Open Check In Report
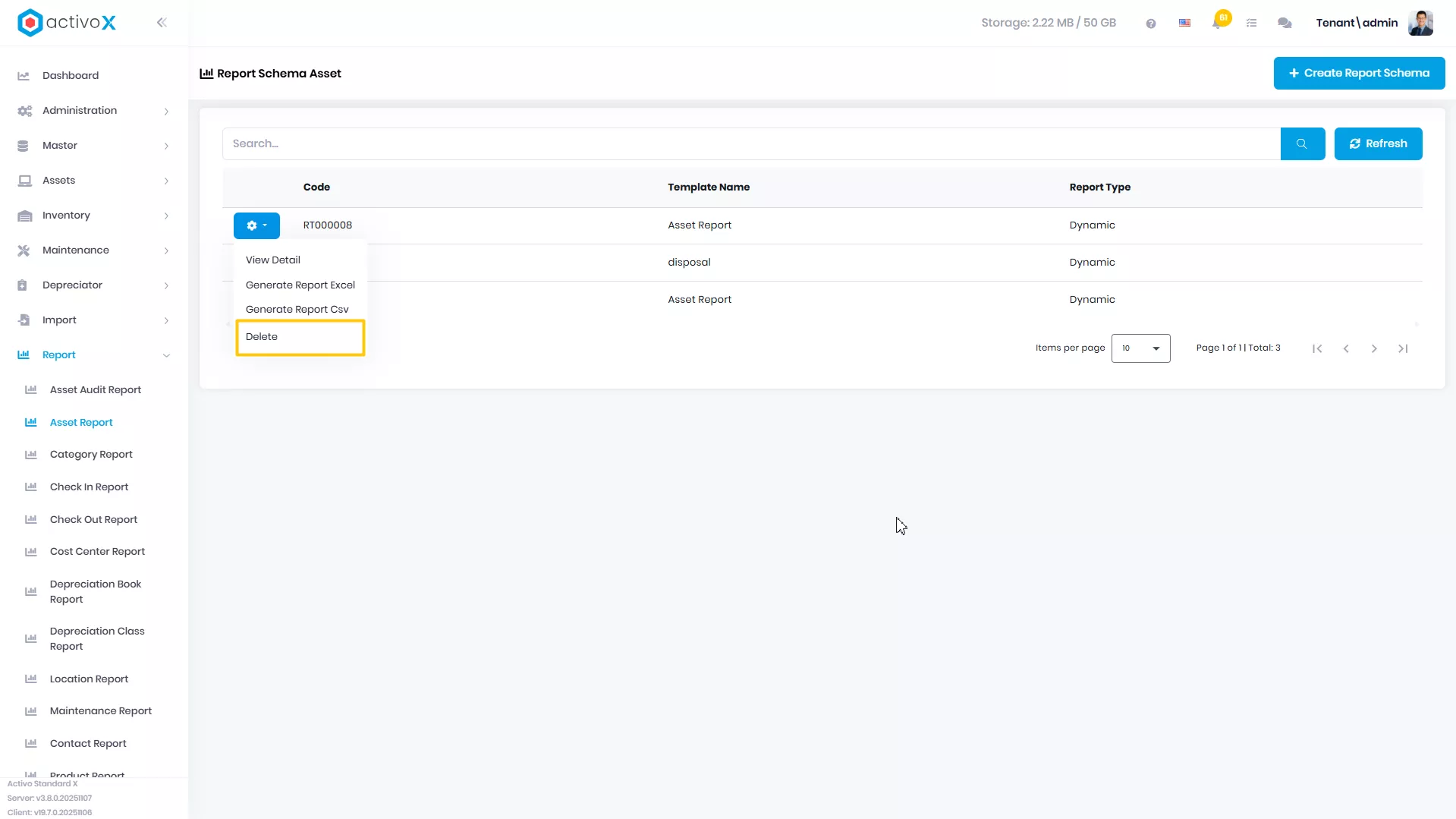Viewport: 1456px width, 819px height. tap(89, 487)
